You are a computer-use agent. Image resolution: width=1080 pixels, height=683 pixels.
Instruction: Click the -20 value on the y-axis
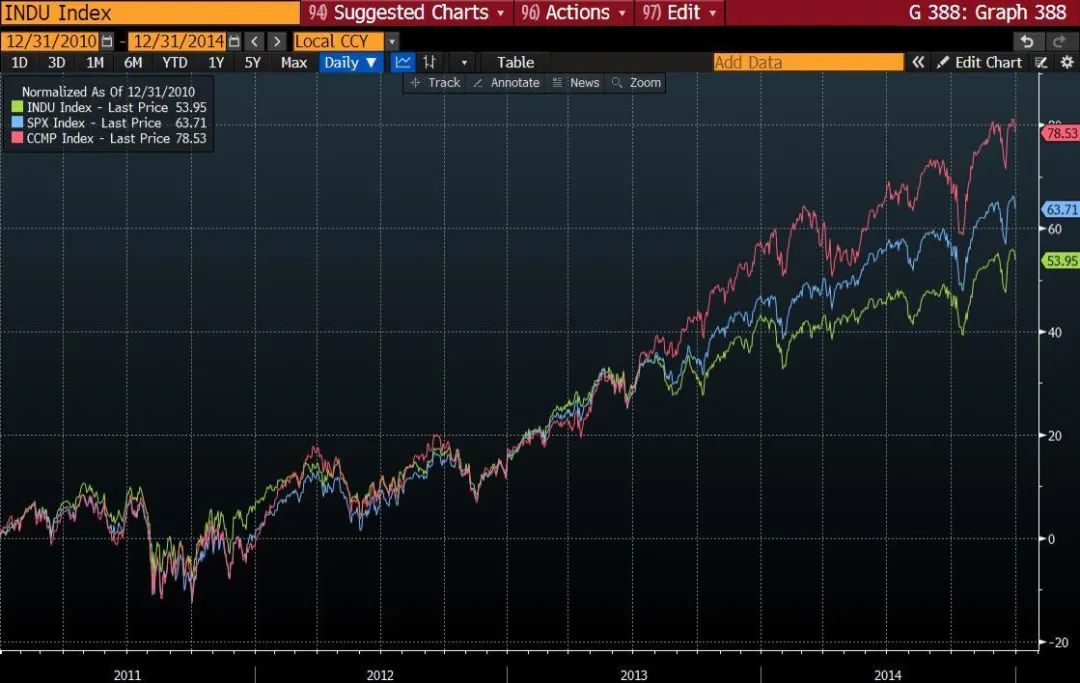click(1057, 642)
